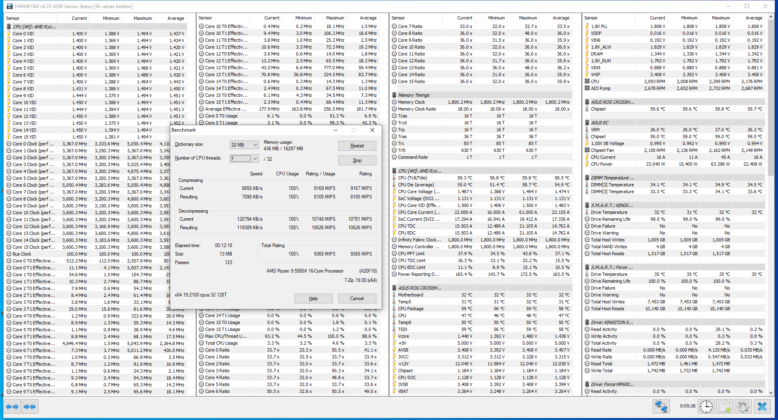Viewport: 778px width, 420px height.
Task: Click Cancel in the Benchmark dialog
Action: (357, 298)
